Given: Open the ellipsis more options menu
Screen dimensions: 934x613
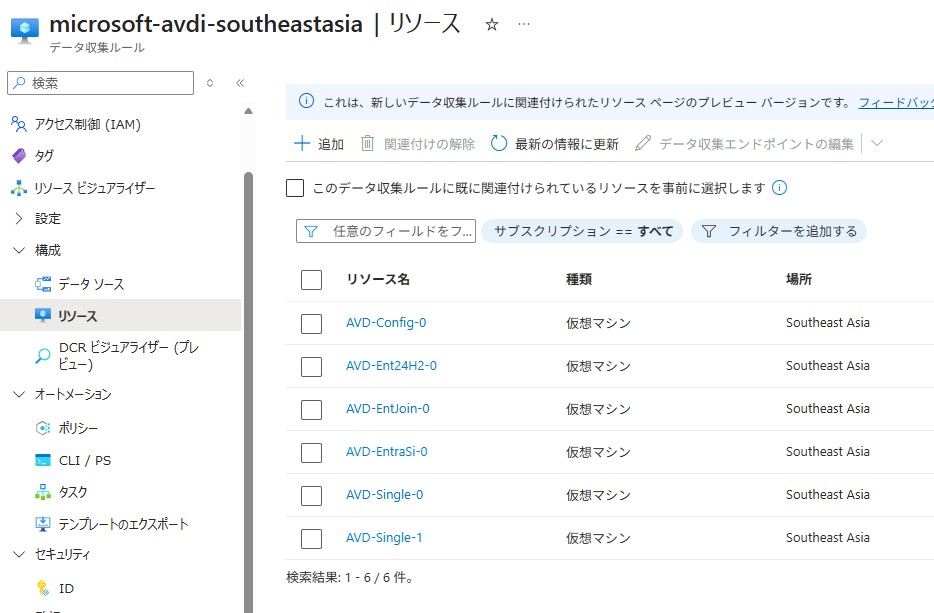Looking at the screenshot, I should [x=524, y=25].
